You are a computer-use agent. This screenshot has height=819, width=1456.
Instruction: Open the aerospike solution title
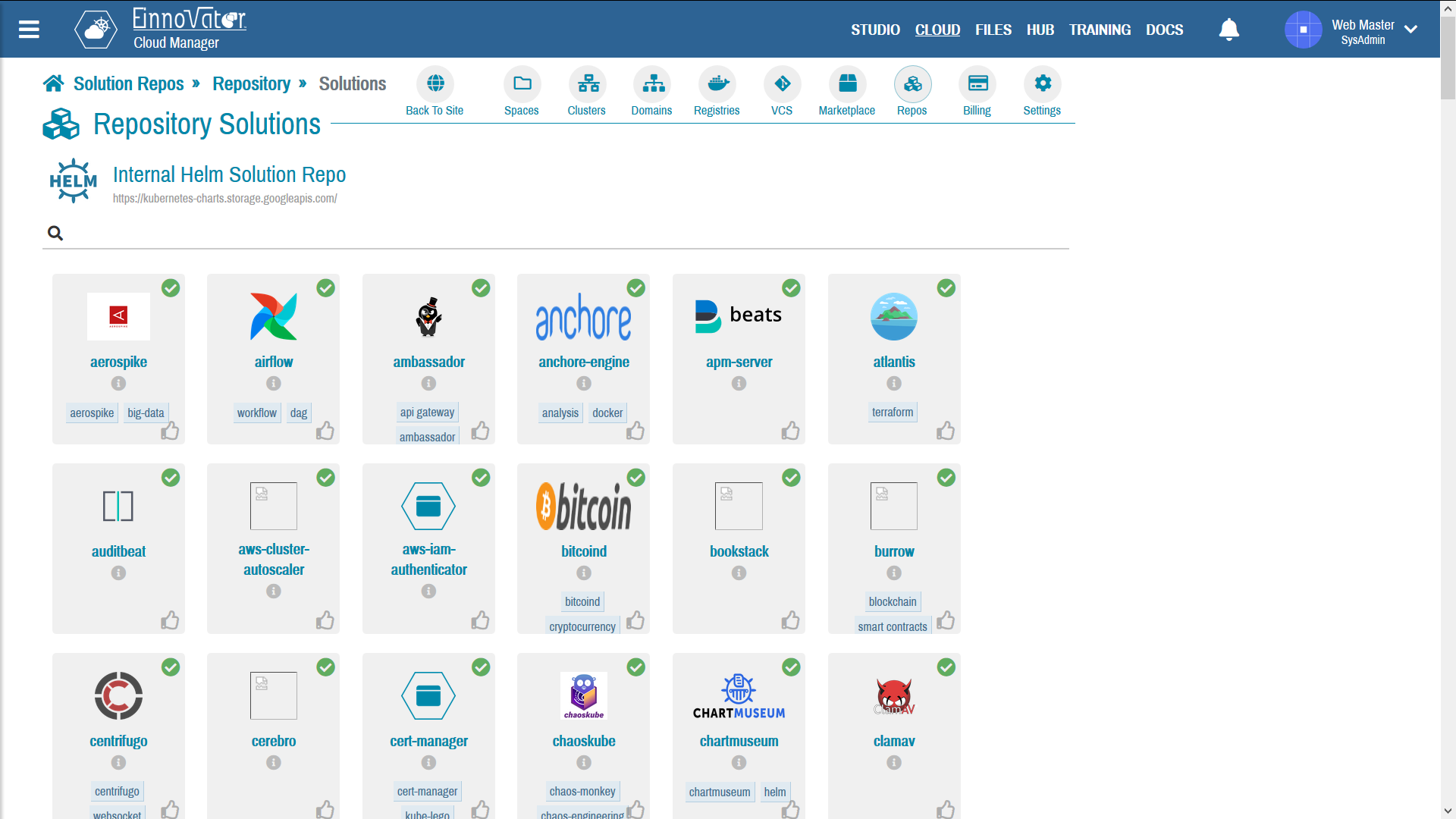[x=118, y=362]
